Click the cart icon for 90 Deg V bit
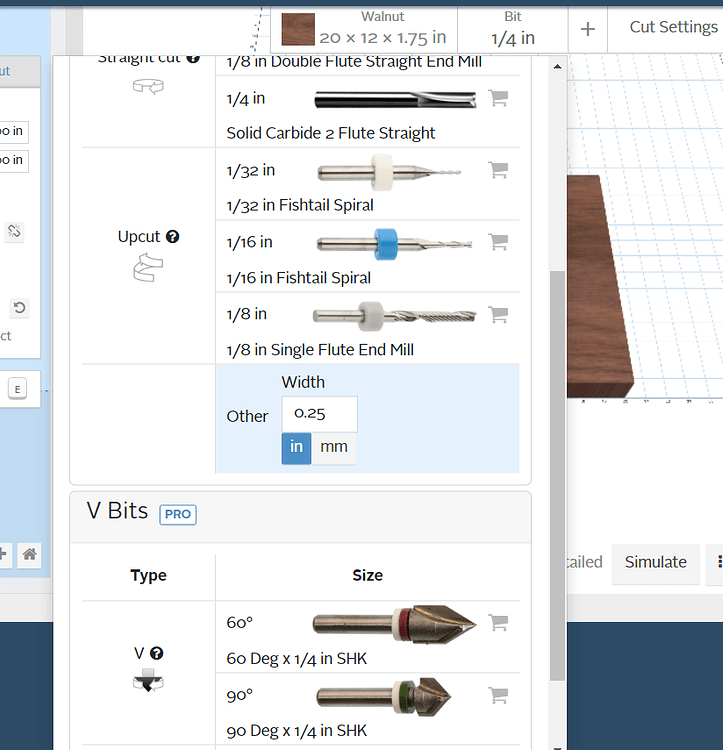The image size is (723, 750). tap(498, 695)
